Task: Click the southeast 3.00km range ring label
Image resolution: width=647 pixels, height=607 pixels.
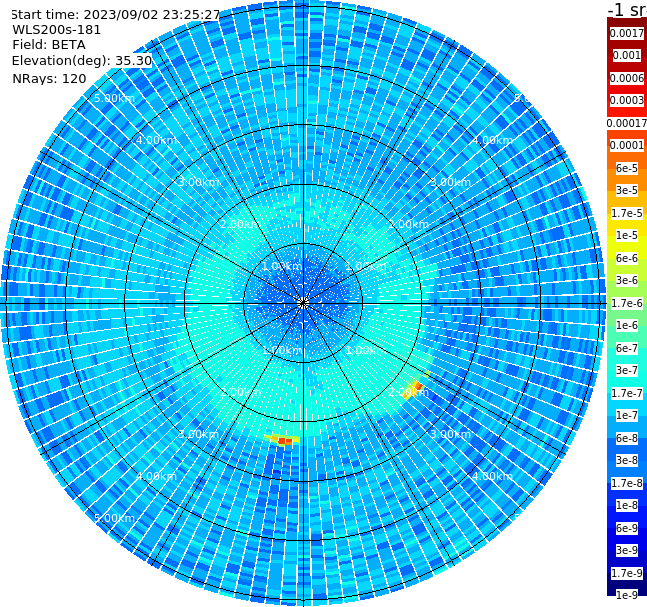Action: coord(450,434)
